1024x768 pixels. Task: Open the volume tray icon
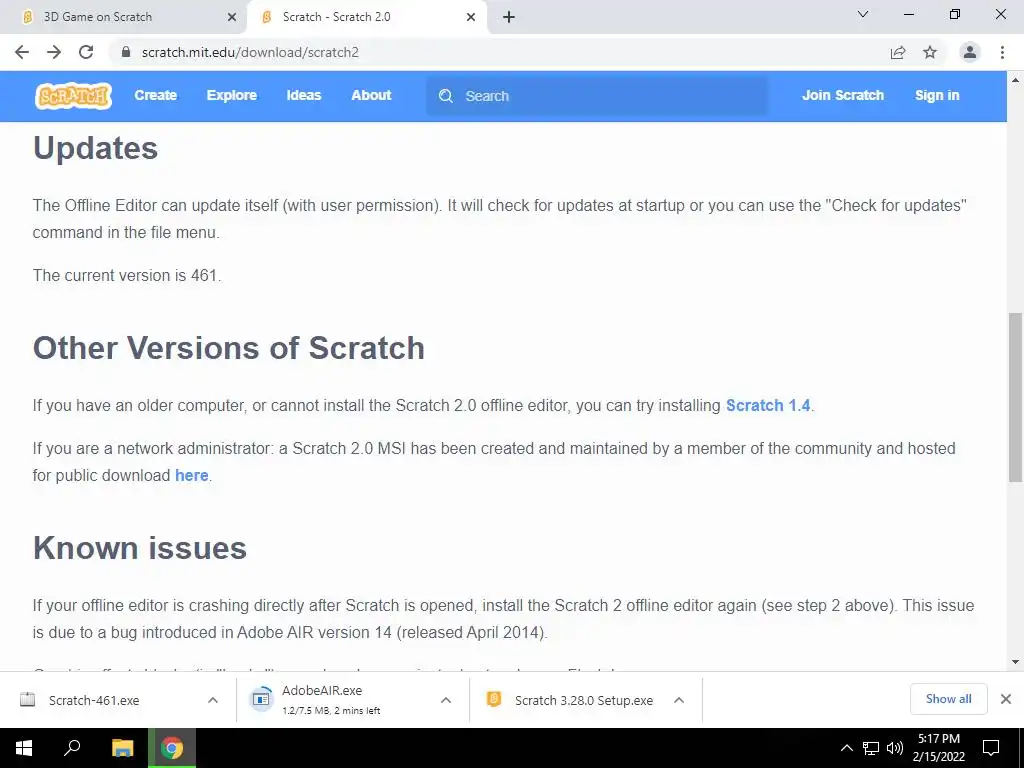(x=894, y=748)
